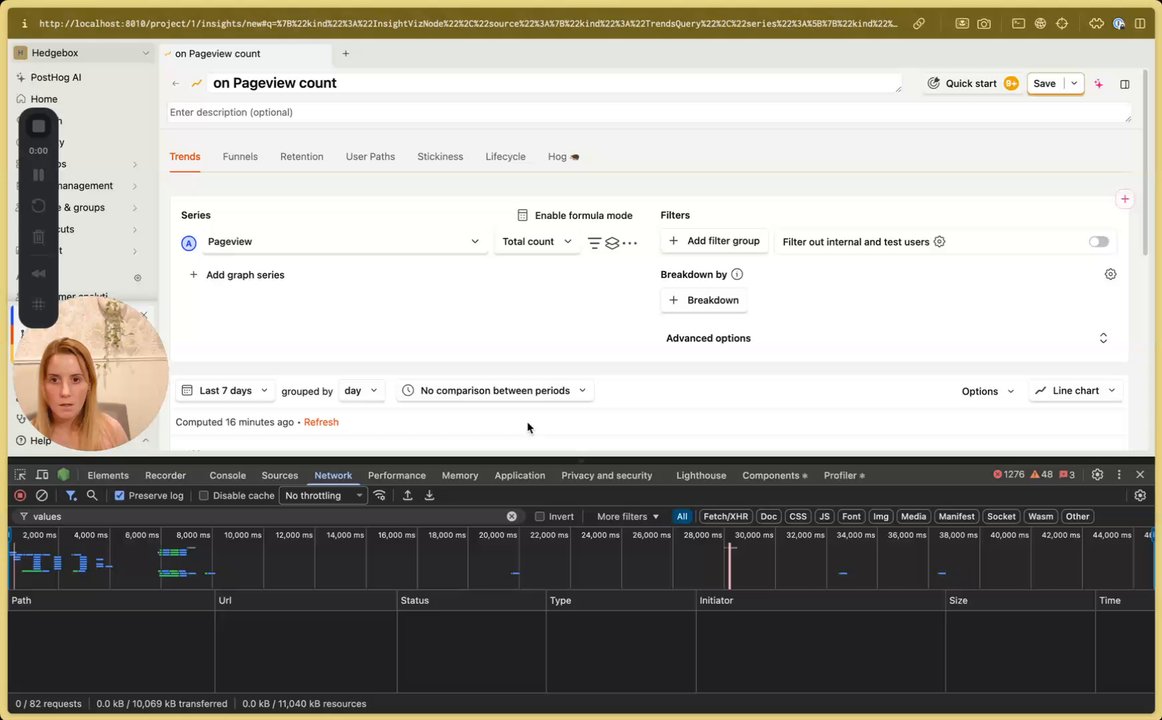The width and height of the screenshot is (1162, 720).
Task: Toggle the Img request type filter
Action: click(x=880, y=516)
